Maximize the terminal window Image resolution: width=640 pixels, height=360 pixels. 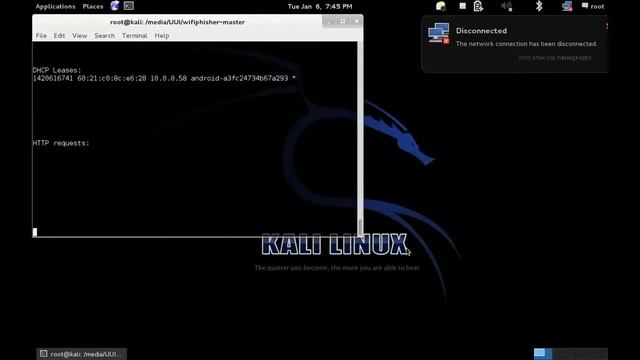pos(342,21)
